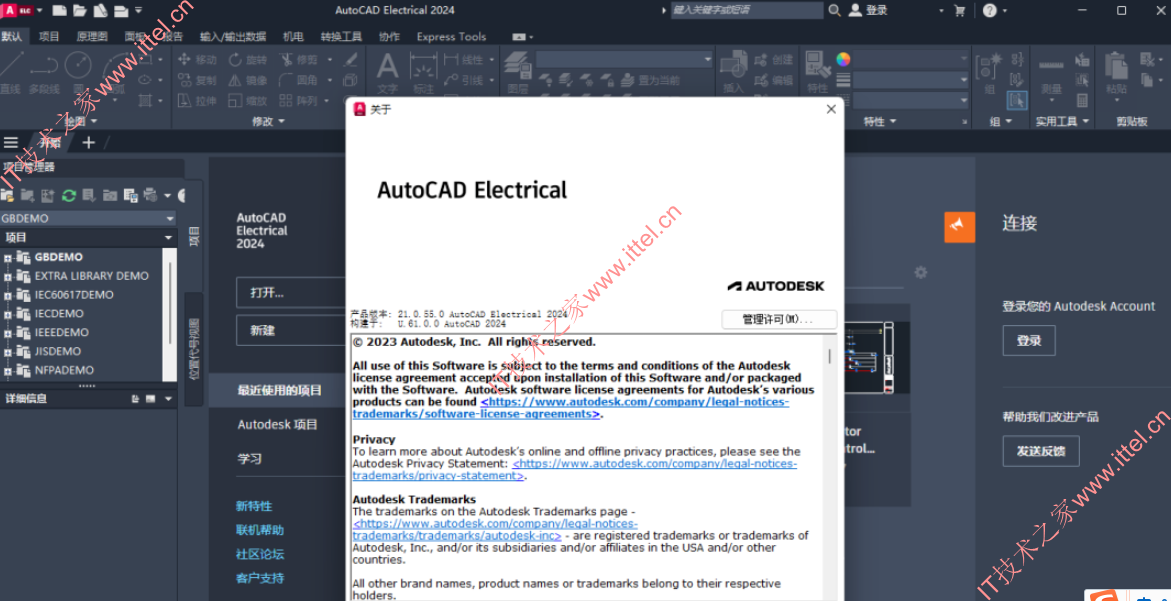Open the AutoCAD Electrical application menu logo

tap(19, 10)
